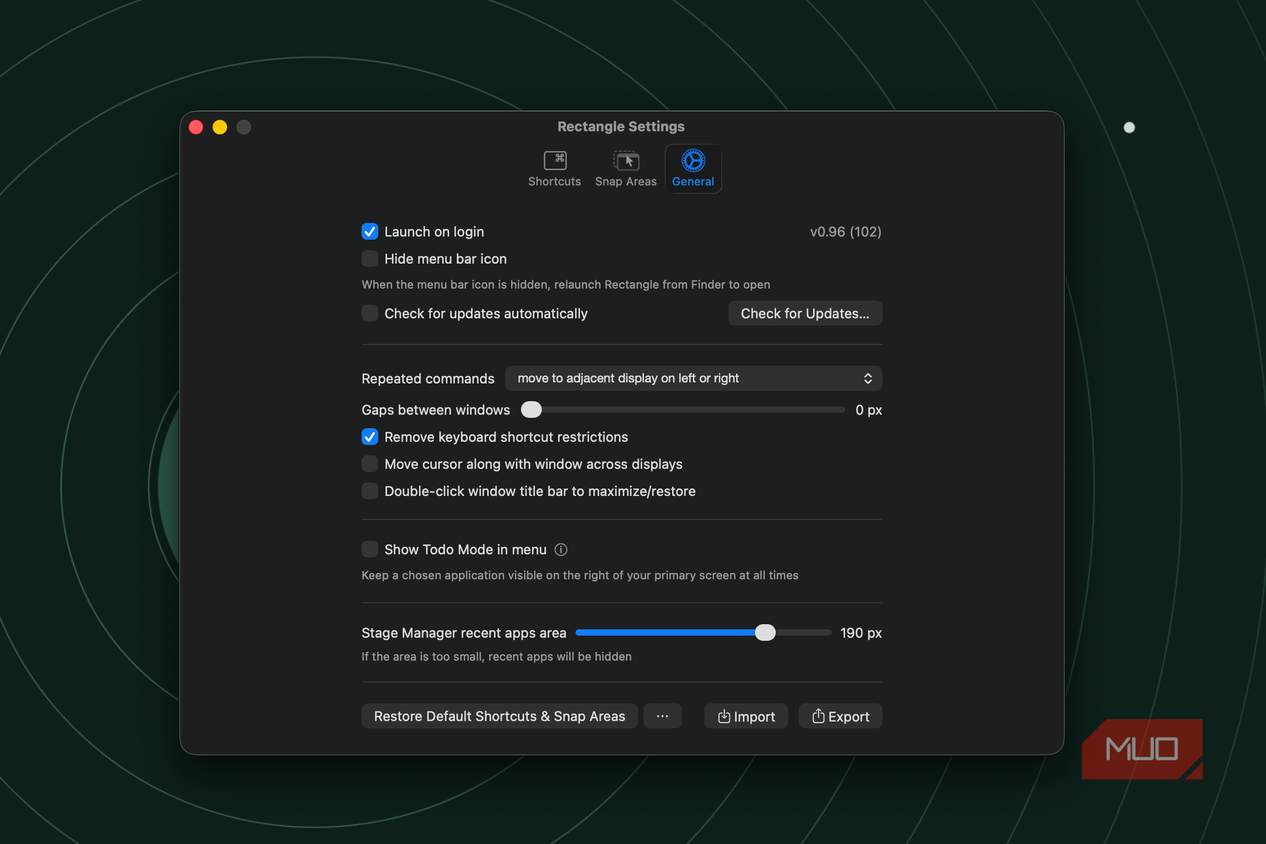The width and height of the screenshot is (1266, 844).
Task: Enable Double-click title bar to maximize/restore
Action: click(x=370, y=491)
